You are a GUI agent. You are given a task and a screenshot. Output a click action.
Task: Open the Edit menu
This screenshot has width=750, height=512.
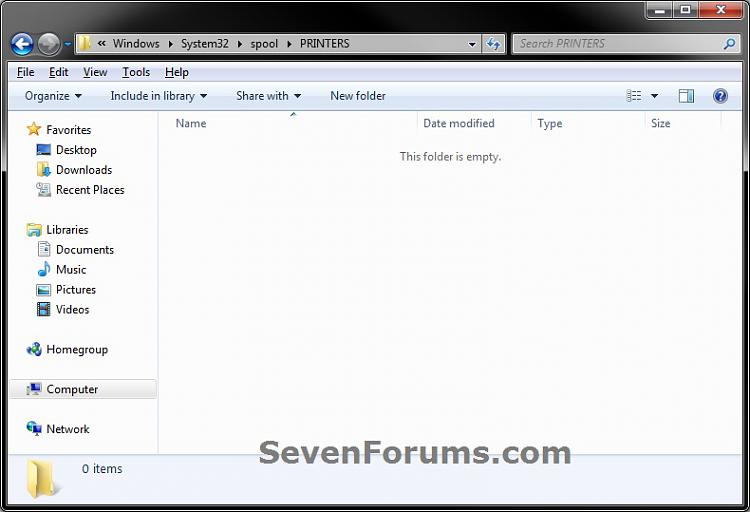[x=58, y=72]
